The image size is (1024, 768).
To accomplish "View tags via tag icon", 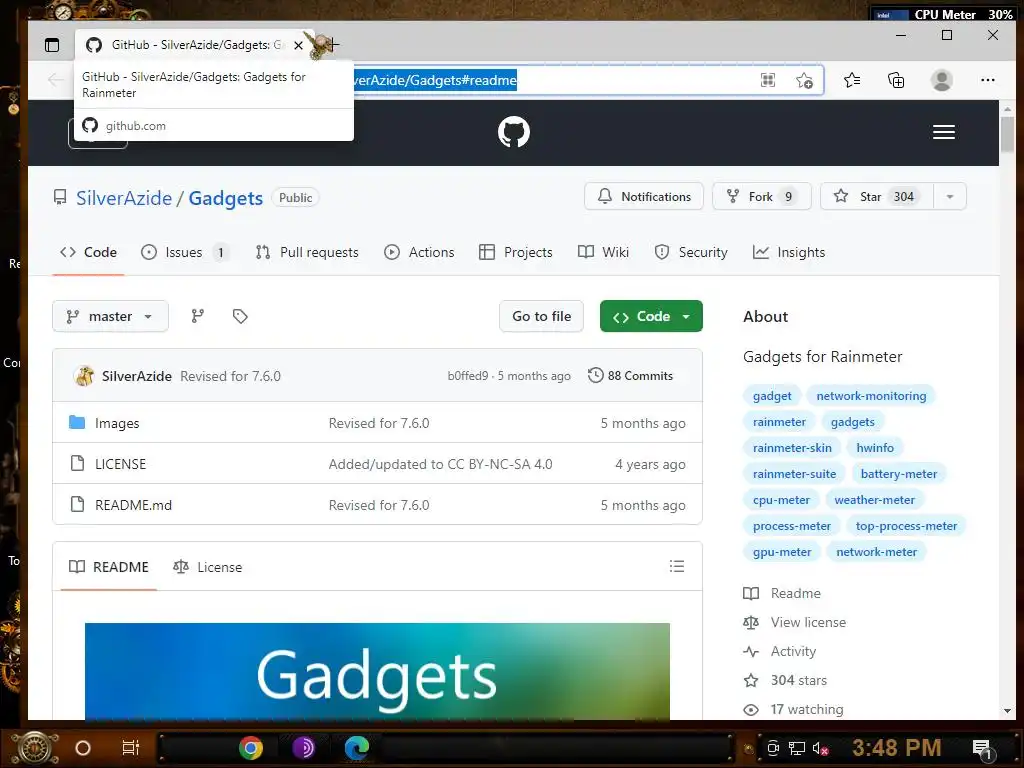I will point(240,317).
